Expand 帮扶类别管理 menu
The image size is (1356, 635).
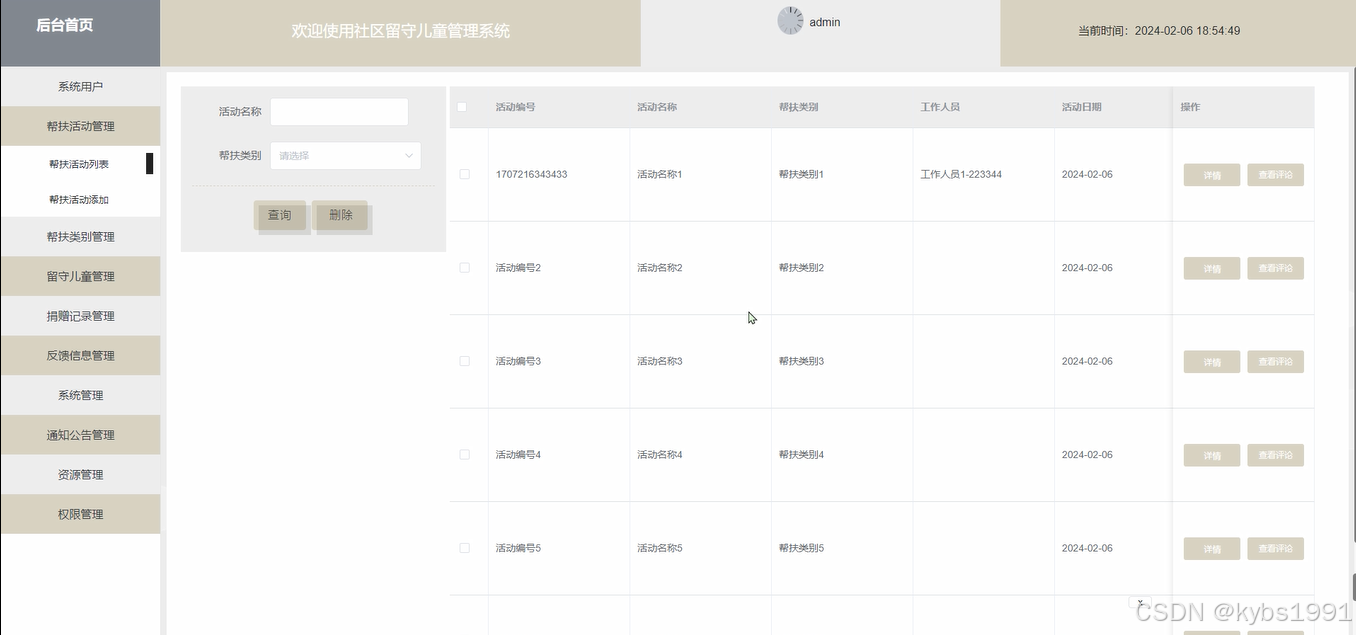(x=80, y=237)
